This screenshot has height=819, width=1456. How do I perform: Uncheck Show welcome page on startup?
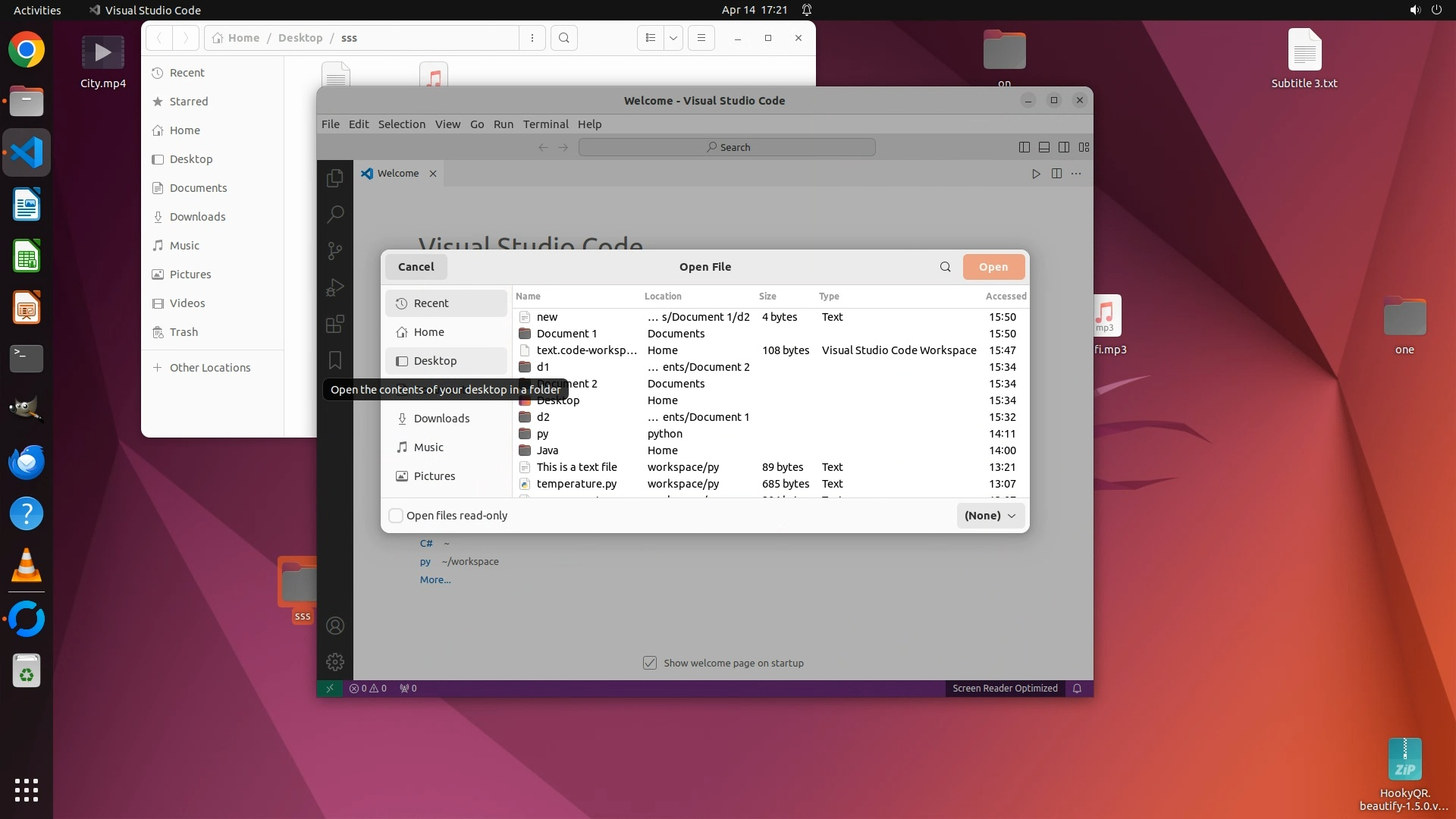[650, 663]
